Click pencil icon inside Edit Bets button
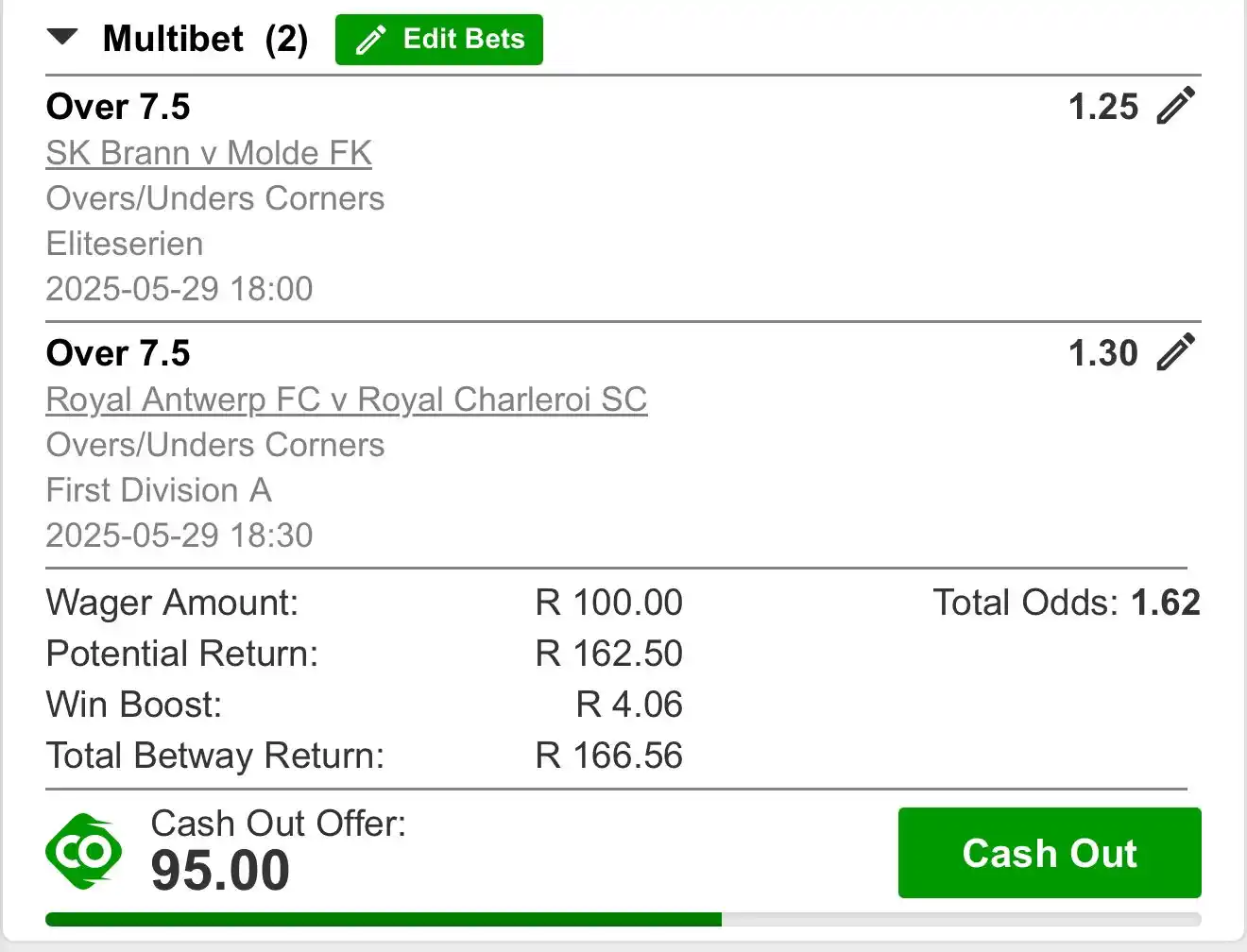Viewport: 1247px width, 952px height. 371,40
